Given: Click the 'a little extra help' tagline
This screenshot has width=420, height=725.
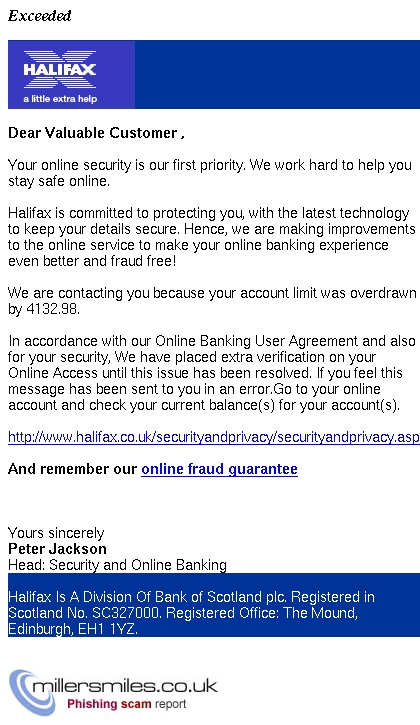Looking at the screenshot, I should pyautogui.click(x=60, y=98).
